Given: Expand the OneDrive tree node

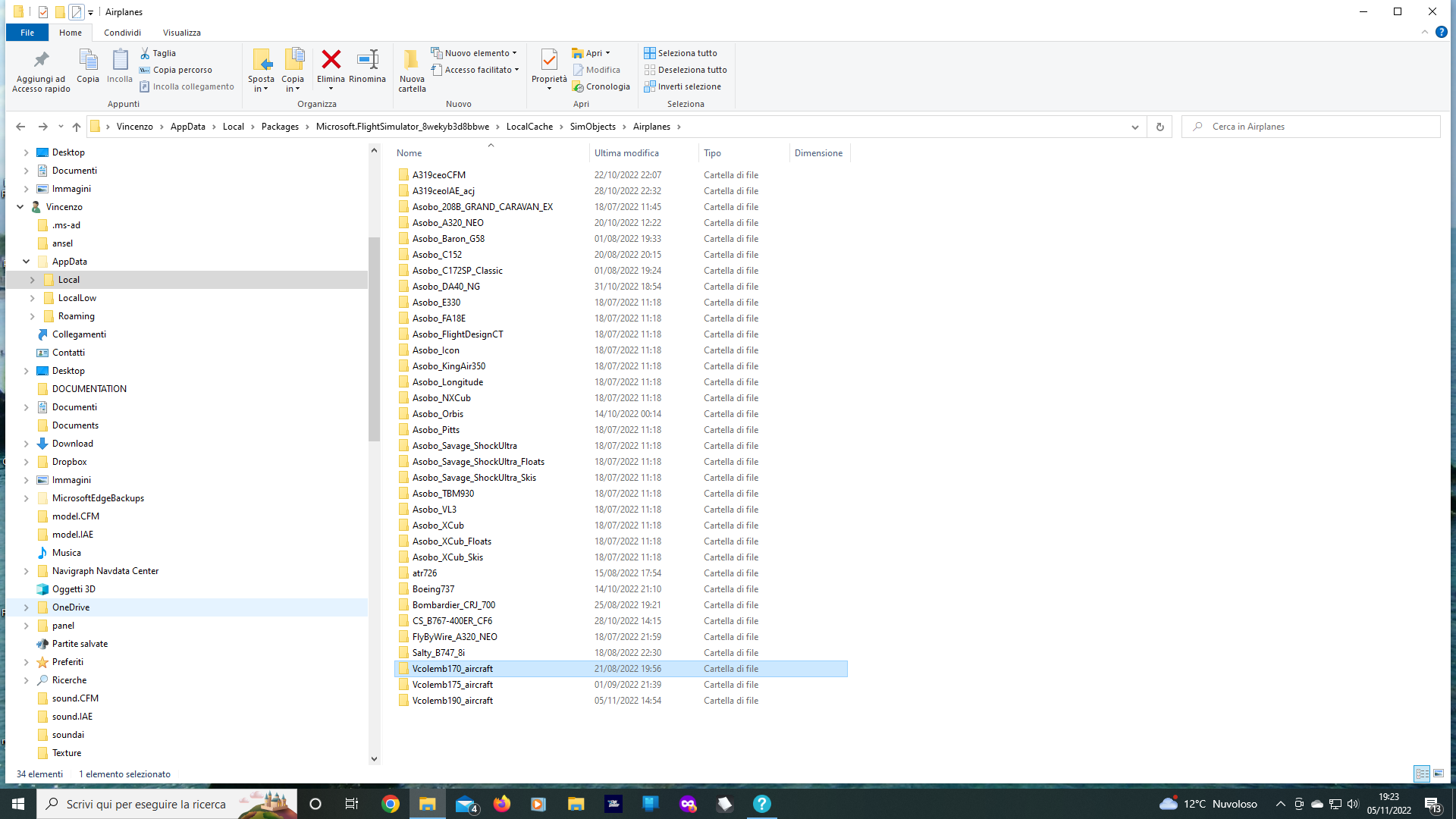Looking at the screenshot, I should coord(27,607).
